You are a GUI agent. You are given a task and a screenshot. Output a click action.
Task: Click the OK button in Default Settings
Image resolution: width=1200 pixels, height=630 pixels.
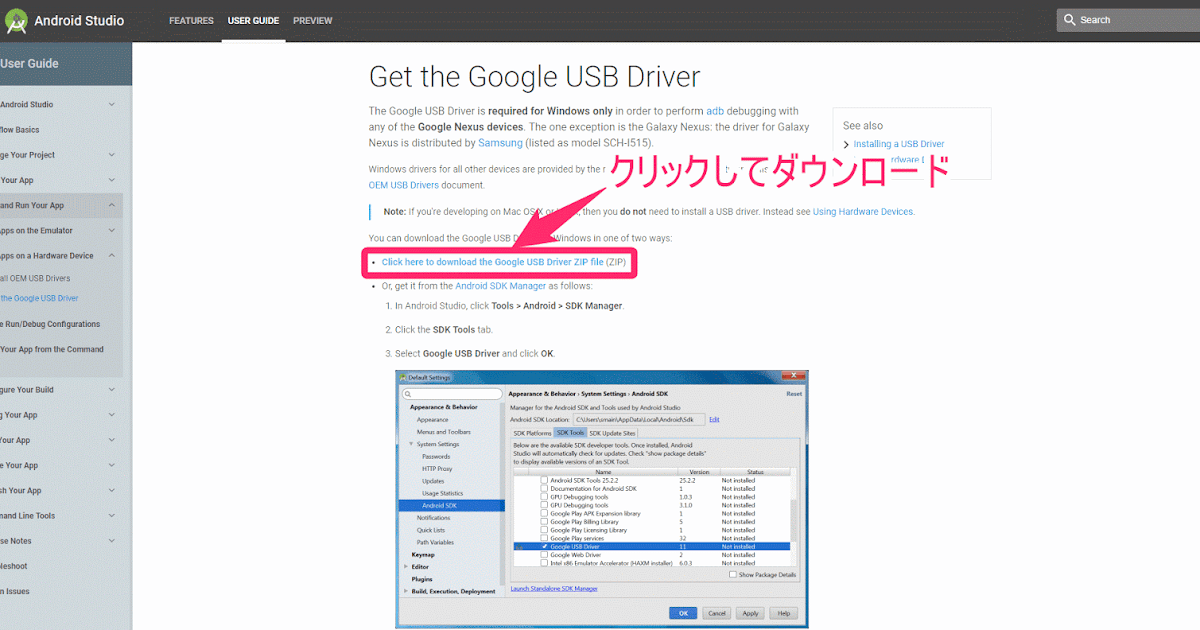[x=683, y=613]
